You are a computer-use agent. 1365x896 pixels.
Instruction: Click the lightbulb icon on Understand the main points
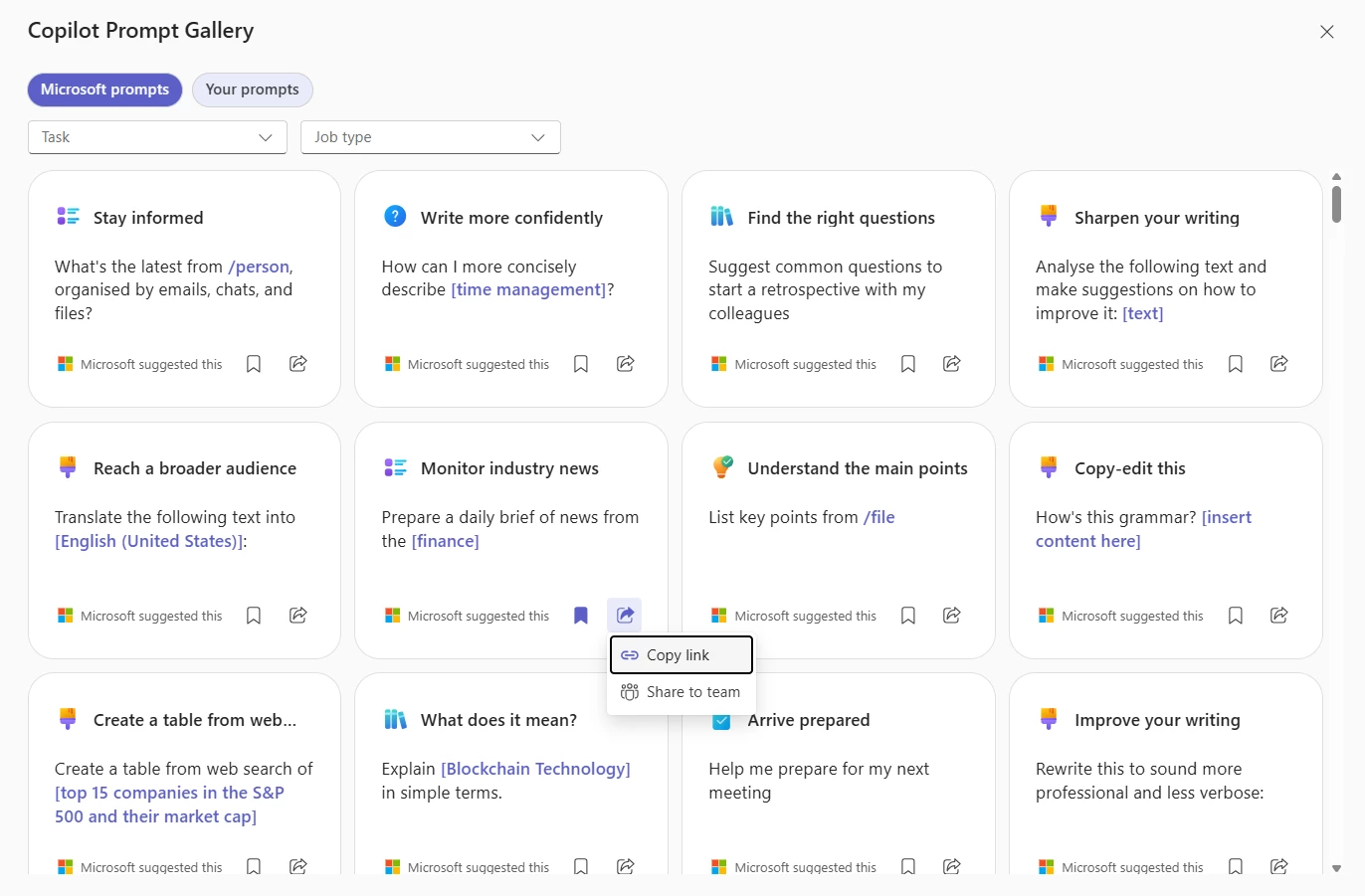pos(722,466)
